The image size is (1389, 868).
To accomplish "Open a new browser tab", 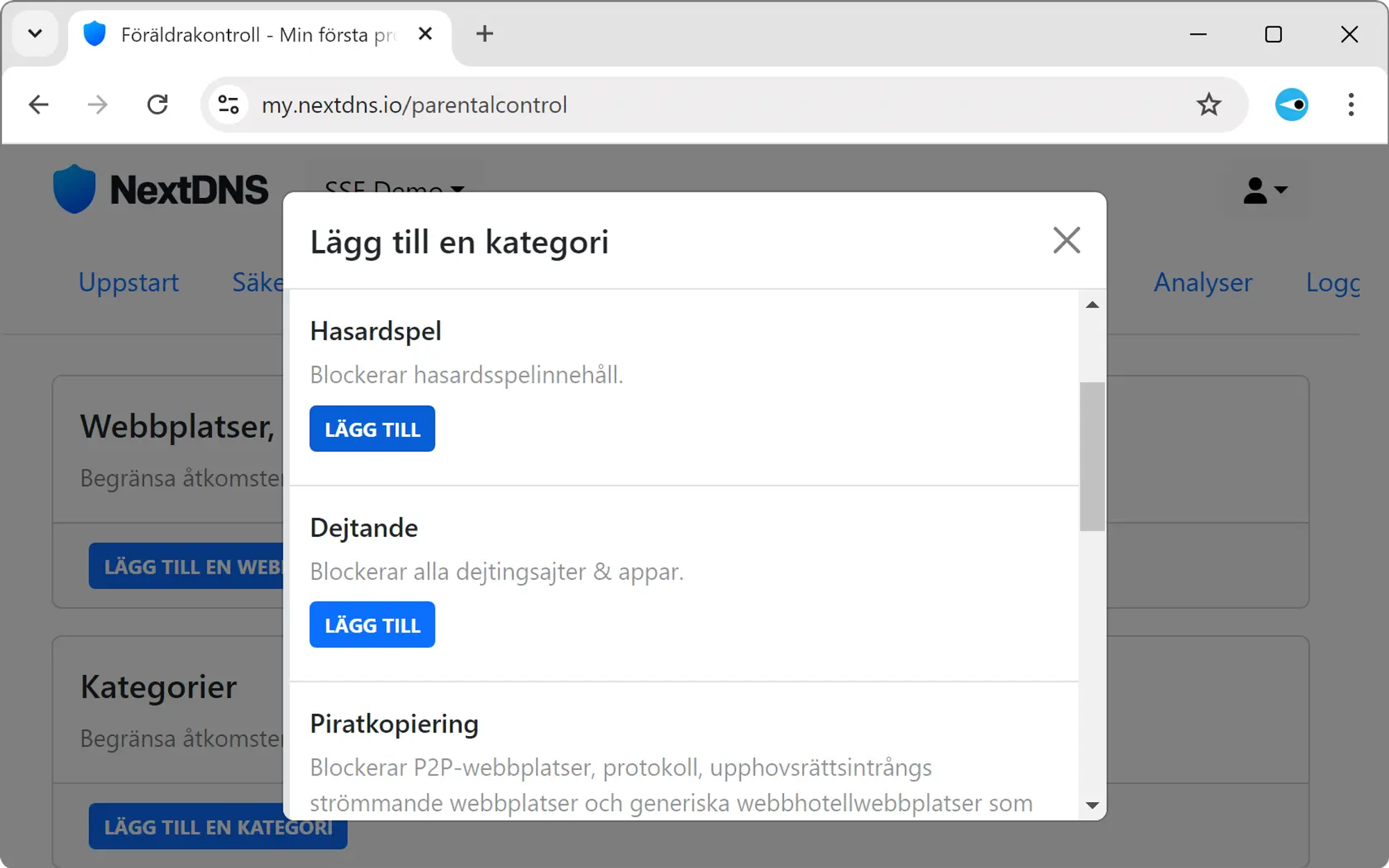I will 484,34.
